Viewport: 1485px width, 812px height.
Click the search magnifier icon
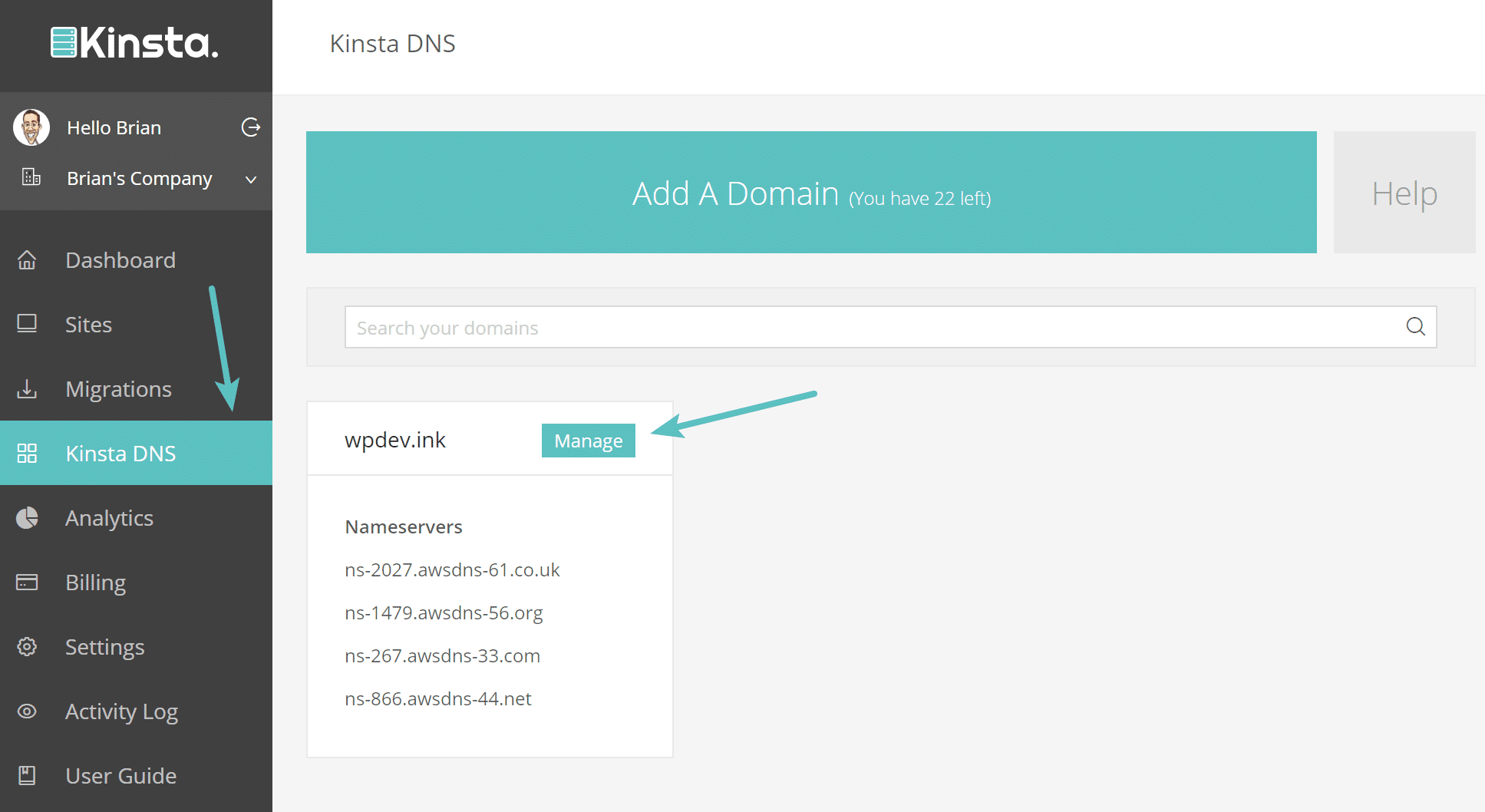(x=1416, y=327)
